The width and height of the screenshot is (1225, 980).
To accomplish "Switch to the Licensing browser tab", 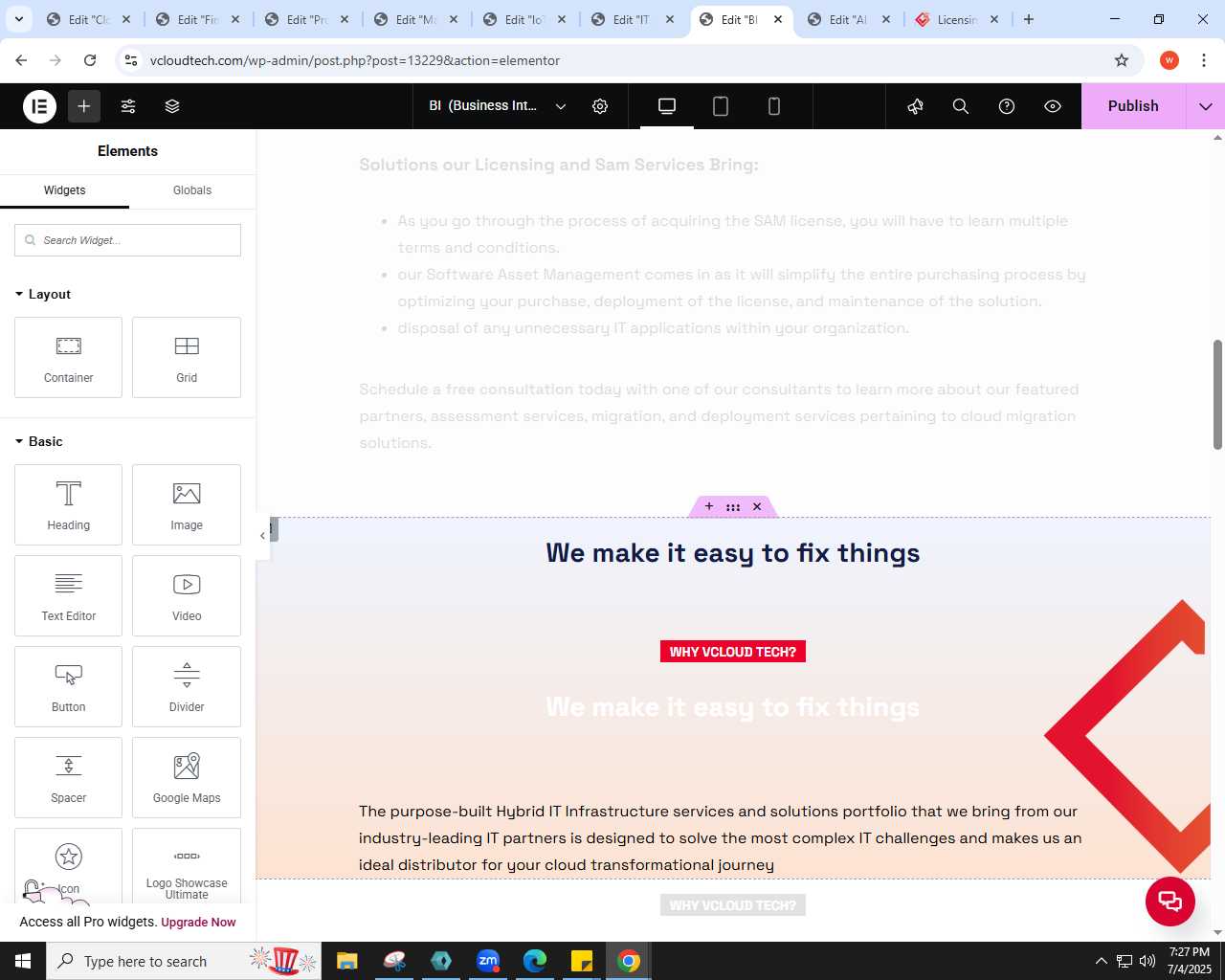I will [x=958, y=19].
